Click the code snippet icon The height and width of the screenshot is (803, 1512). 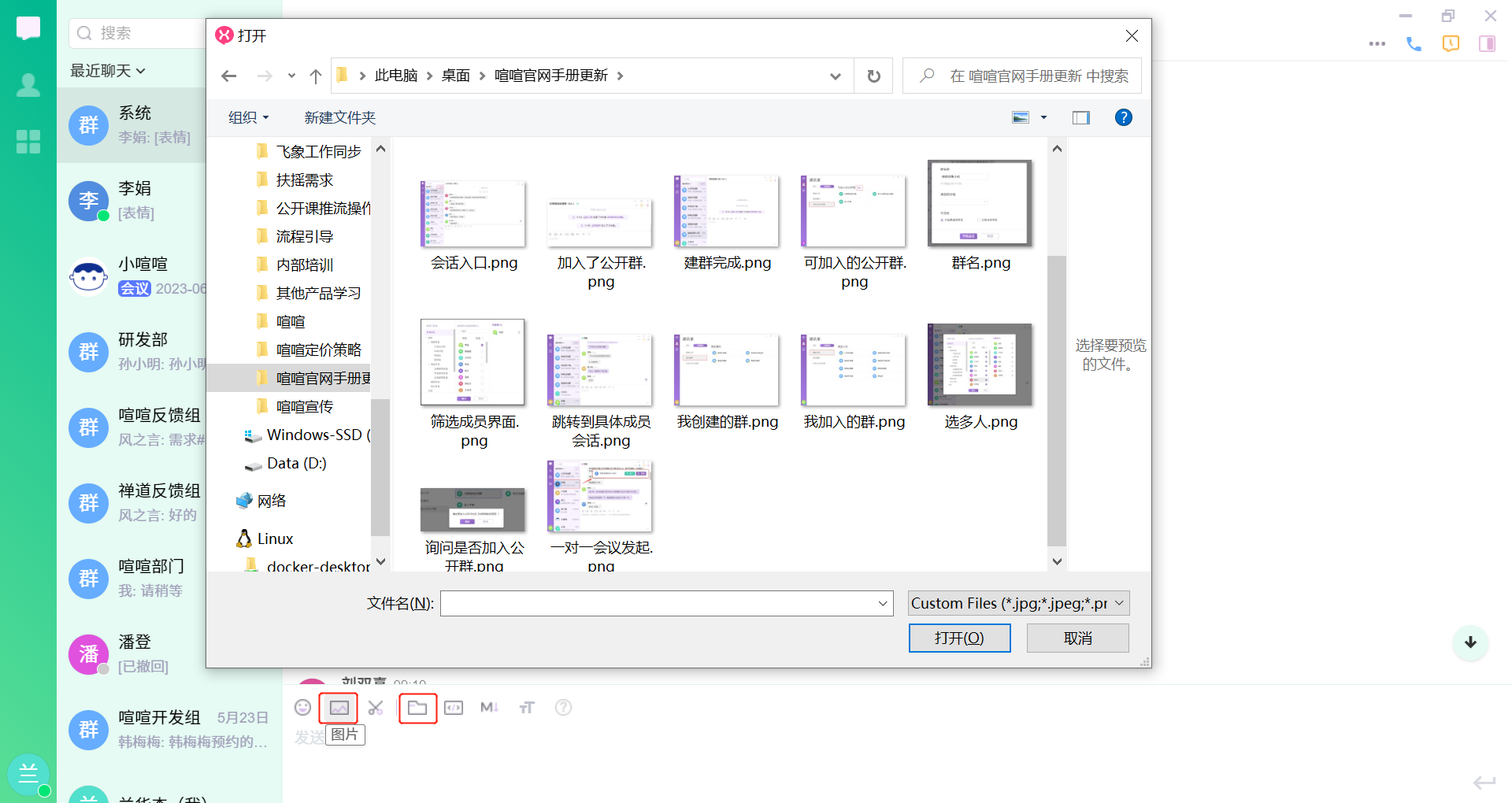pyautogui.click(x=454, y=708)
